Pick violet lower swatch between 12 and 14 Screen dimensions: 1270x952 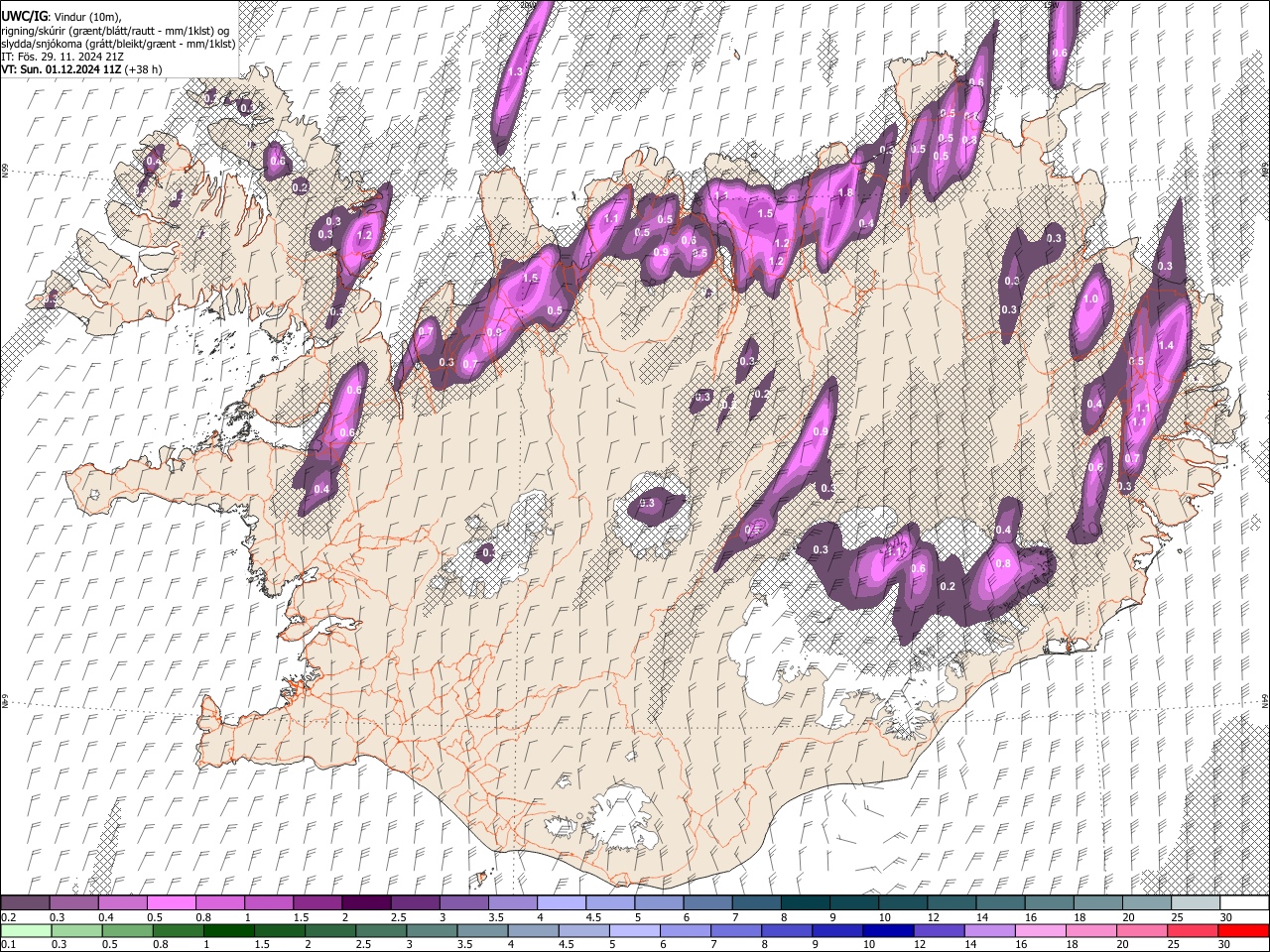tap(940, 930)
